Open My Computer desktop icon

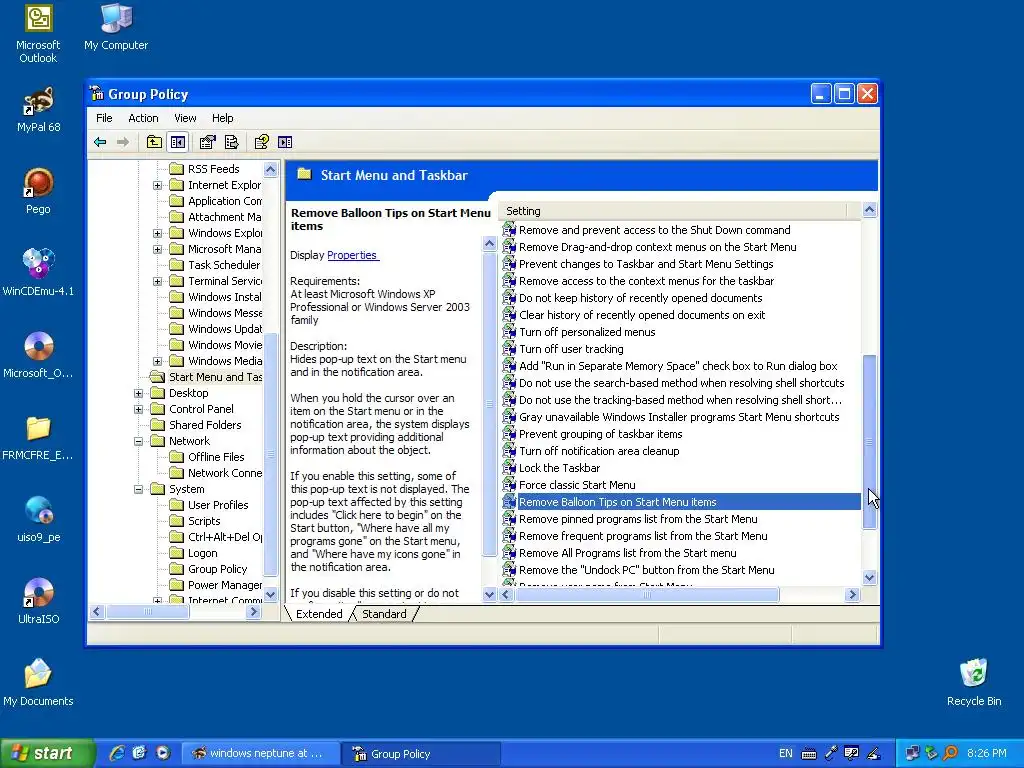pos(116,27)
